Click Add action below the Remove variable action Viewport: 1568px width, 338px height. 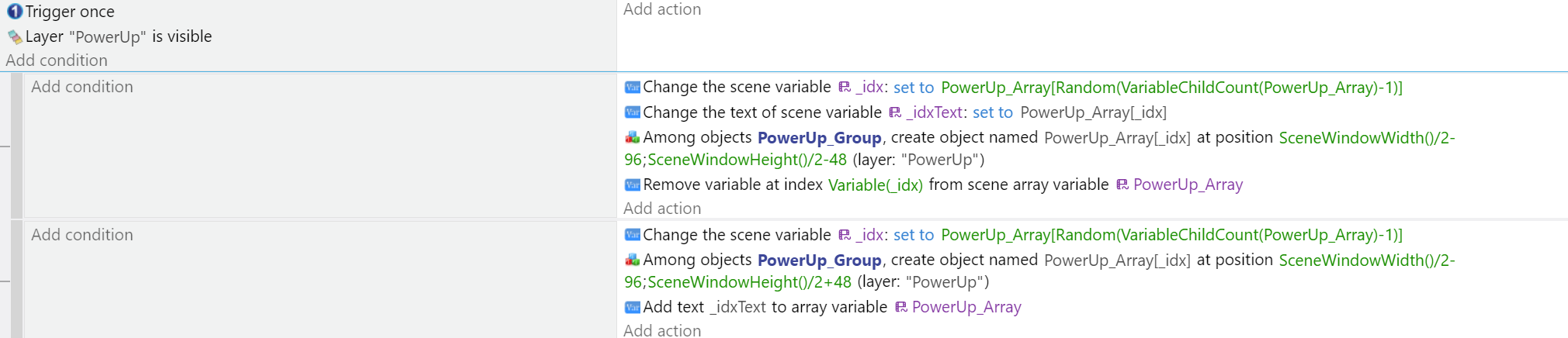[x=662, y=209]
